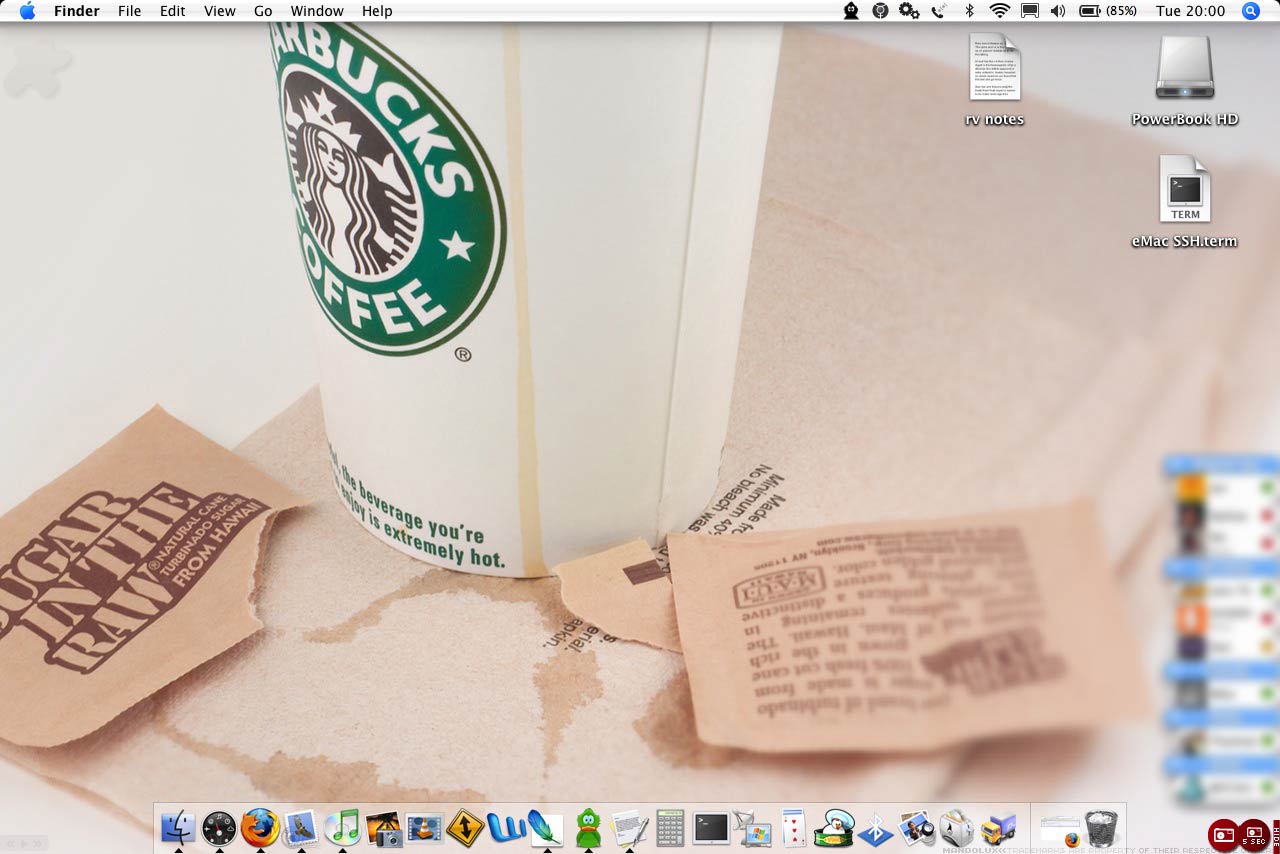Open Firefox from the Dock
The height and width of the screenshot is (854, 1280).
[260, 828]
